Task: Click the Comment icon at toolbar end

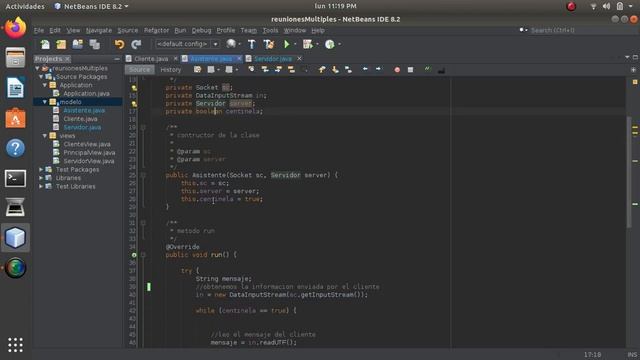Action: coord(441,70)
